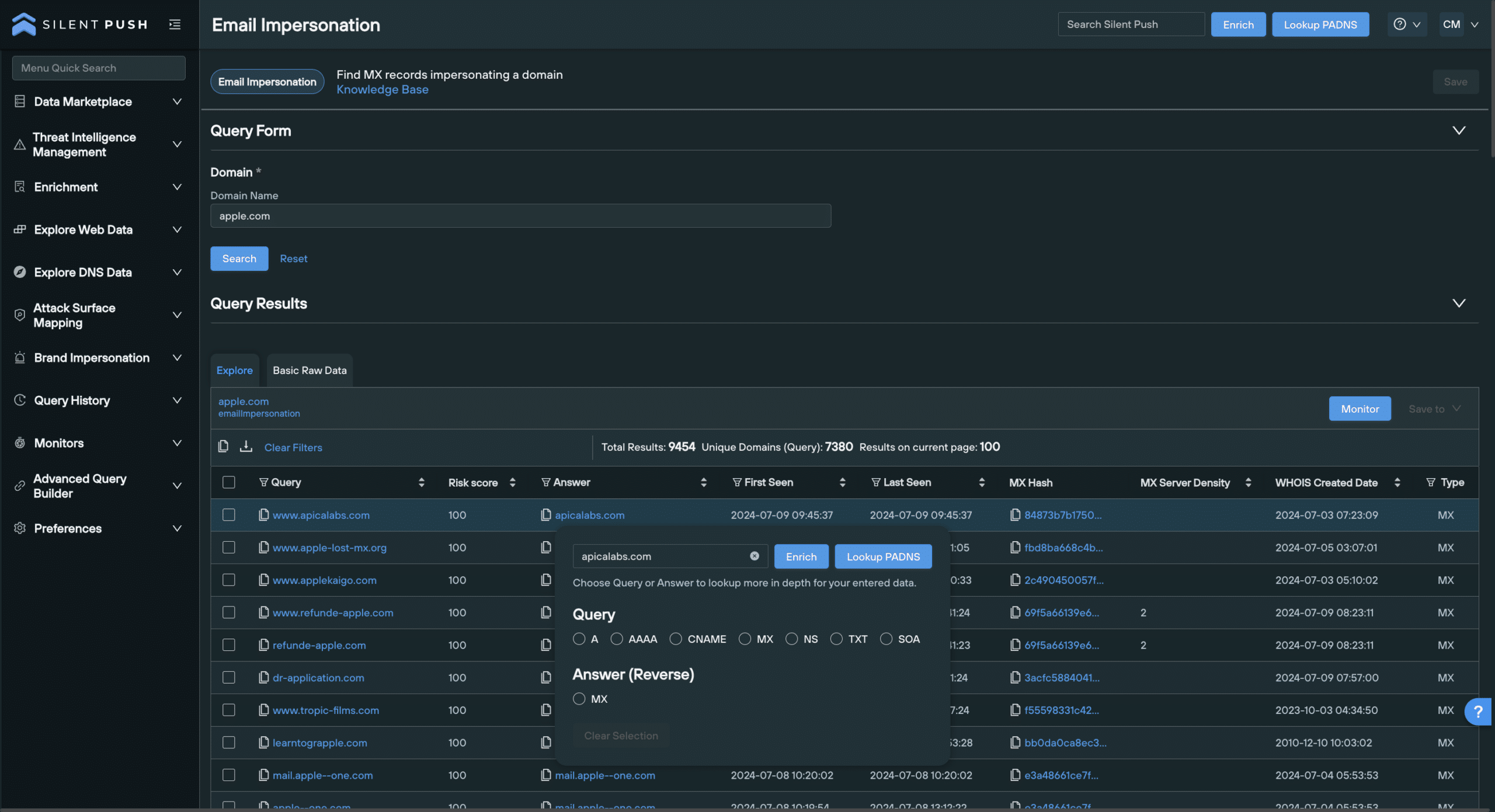Select the Explore tab

(234, 370)
